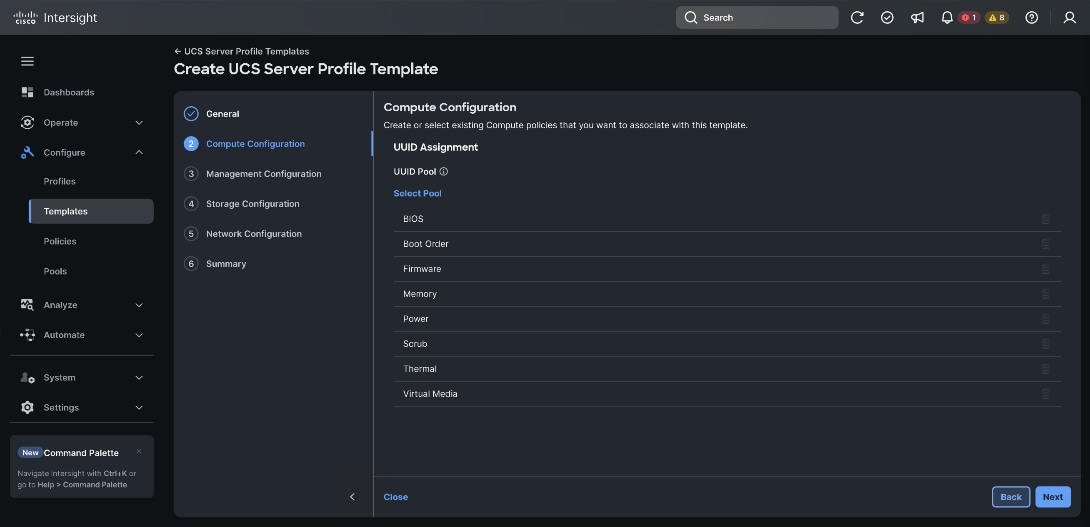The height and width of the screenshot is (527, 1090).
Task: Click the Select Pool link
Action: [x=417, y=193]
